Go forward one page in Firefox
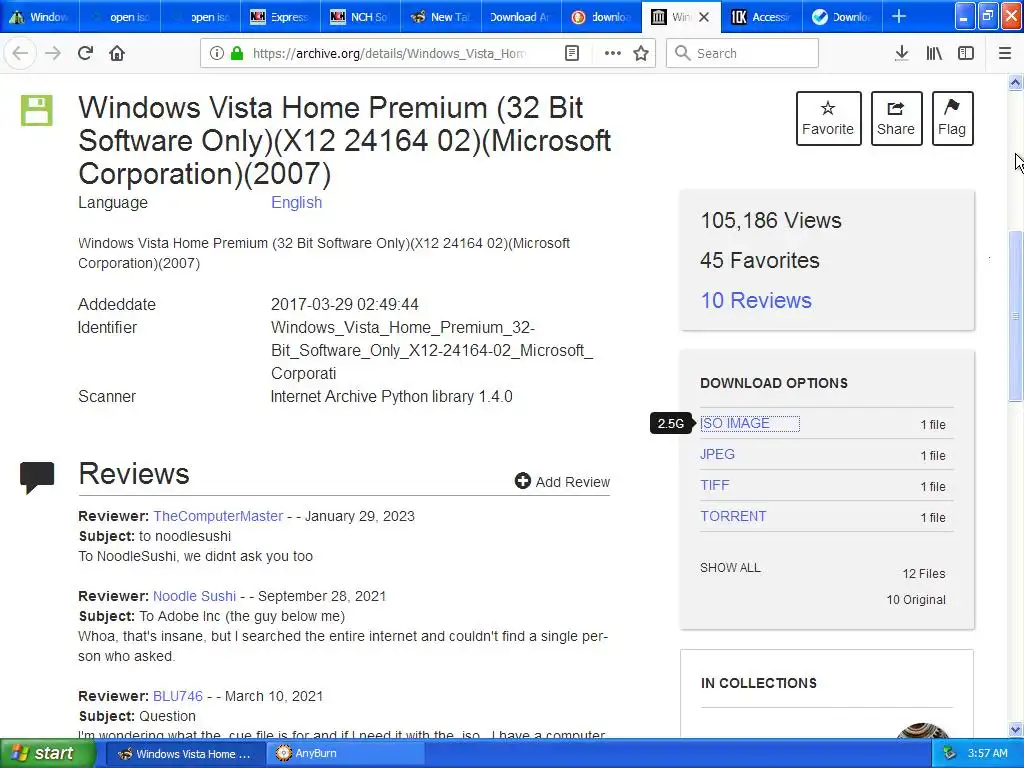 point(53,54)
